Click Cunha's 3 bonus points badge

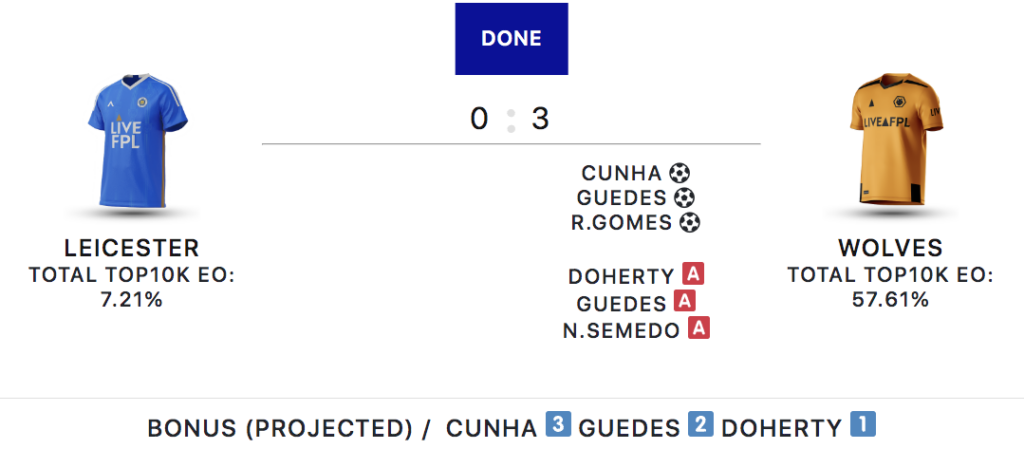pyautogui.click(x=558, y=426)
